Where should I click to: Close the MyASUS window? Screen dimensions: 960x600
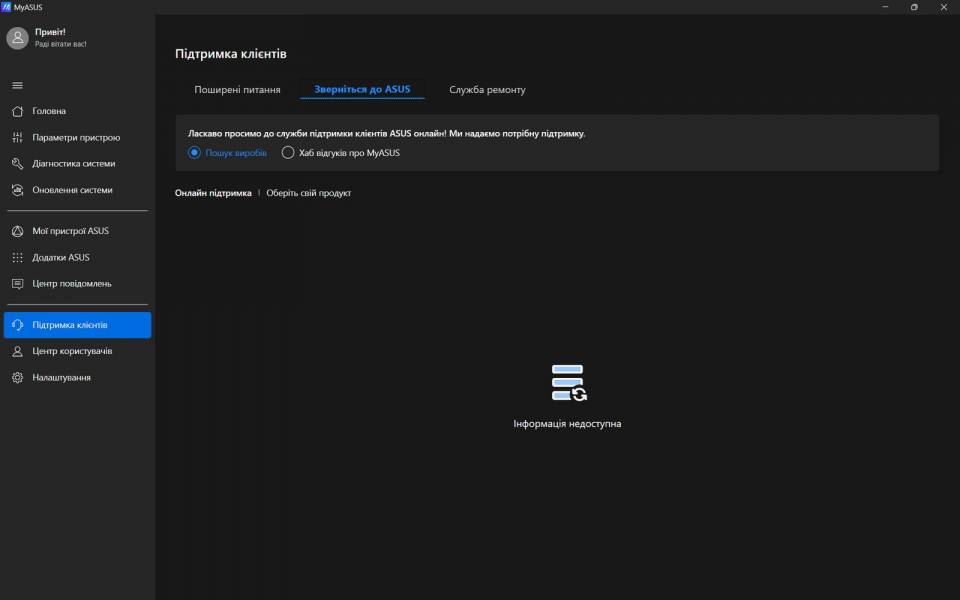[x=943, y=7]
